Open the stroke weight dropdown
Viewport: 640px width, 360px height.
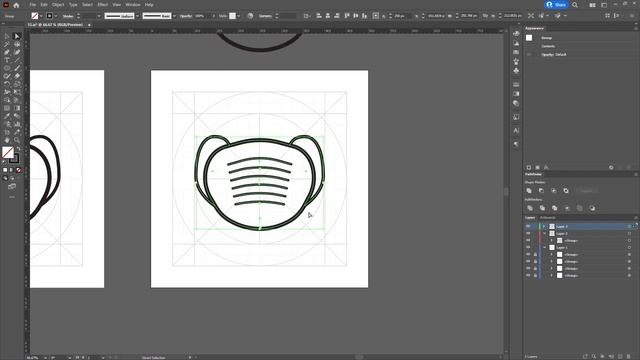click(x=99, y=16)
